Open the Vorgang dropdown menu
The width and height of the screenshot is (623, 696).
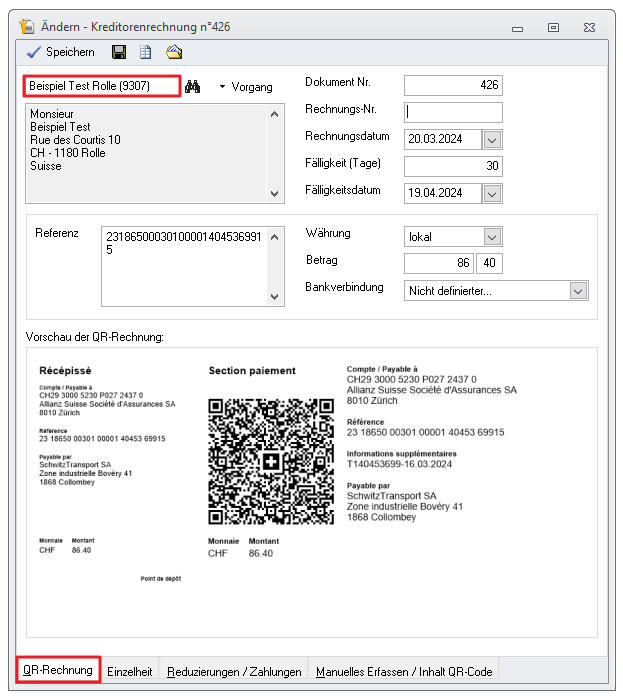(246, 87)
